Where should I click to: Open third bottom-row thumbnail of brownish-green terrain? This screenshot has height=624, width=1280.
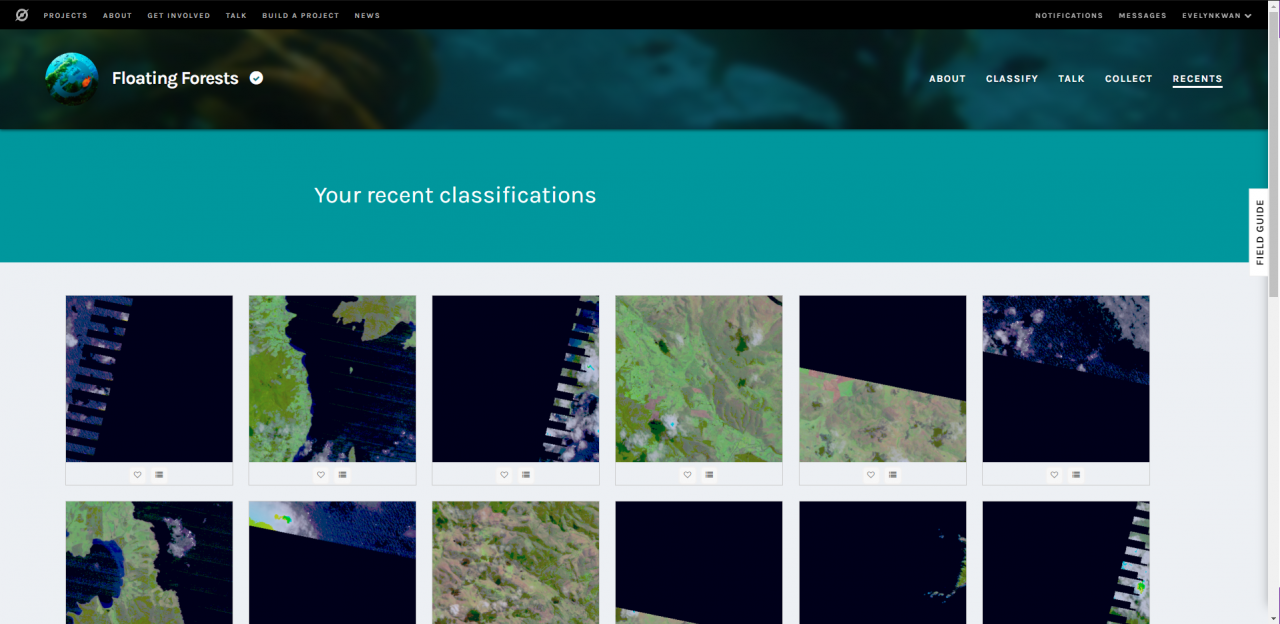point(515,563)
